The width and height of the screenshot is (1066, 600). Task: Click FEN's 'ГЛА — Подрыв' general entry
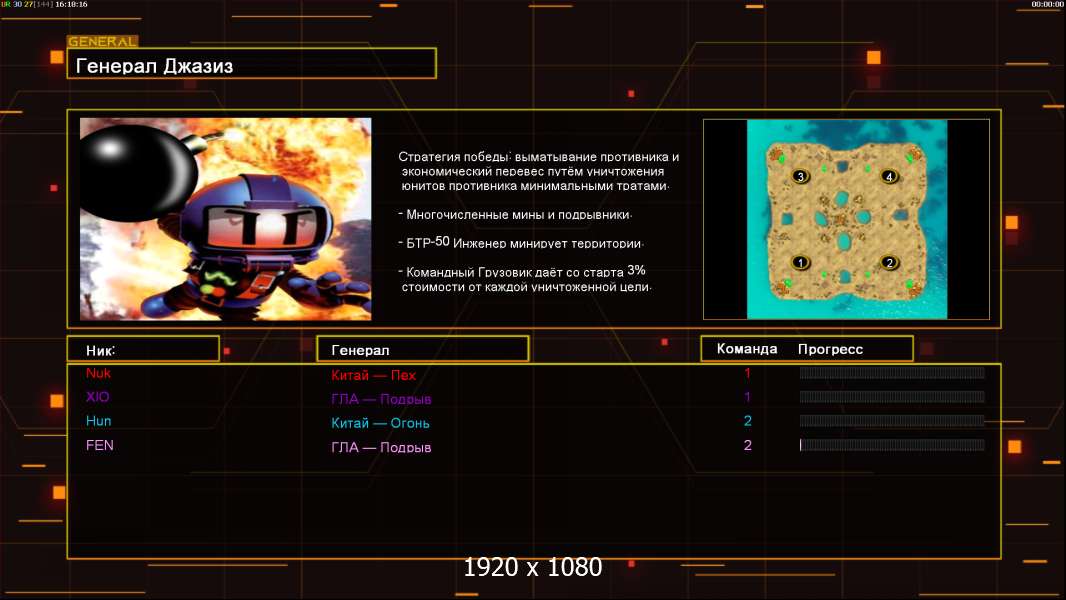381,447
